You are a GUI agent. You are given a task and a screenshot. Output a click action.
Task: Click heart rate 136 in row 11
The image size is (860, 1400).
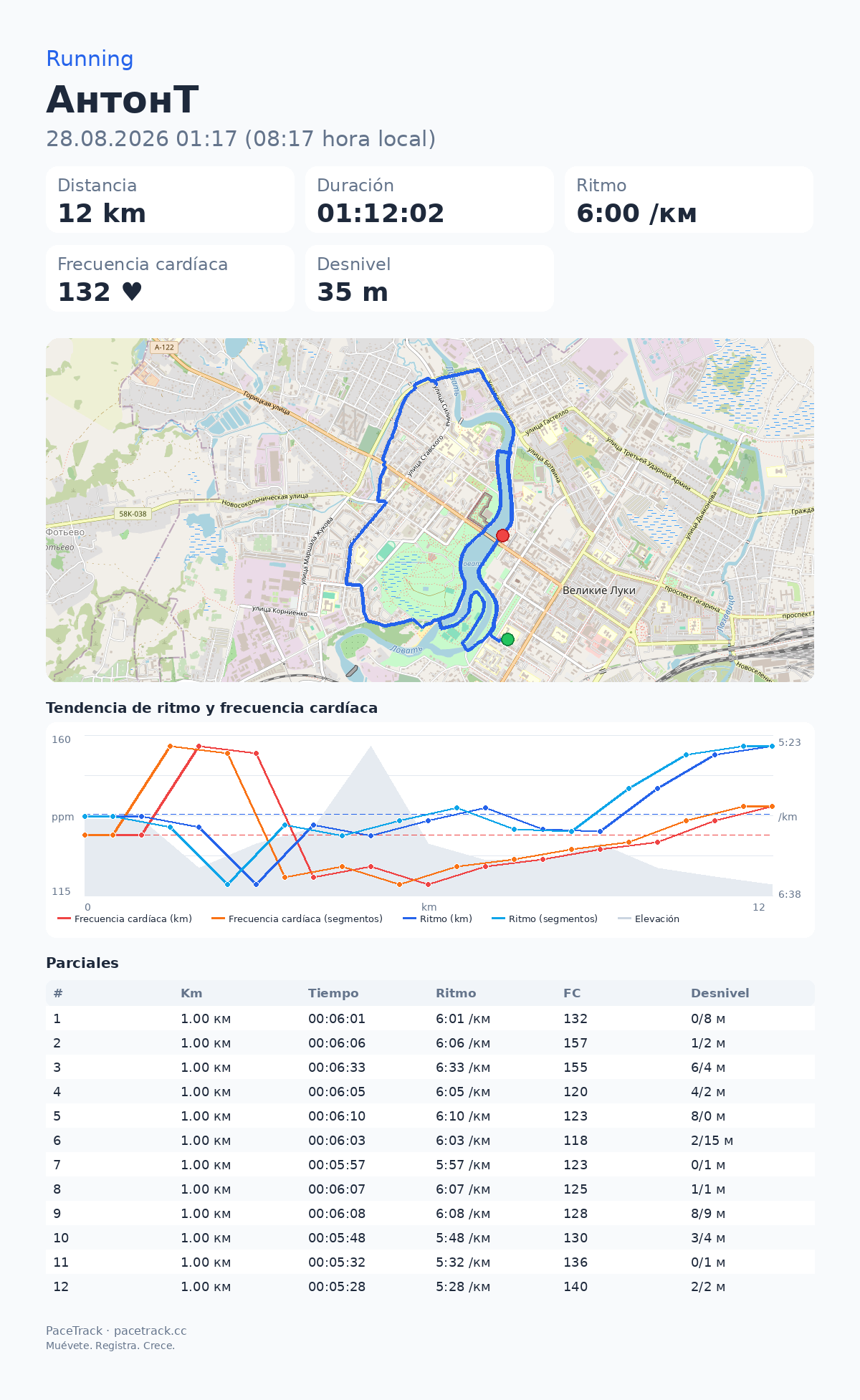575,1262
